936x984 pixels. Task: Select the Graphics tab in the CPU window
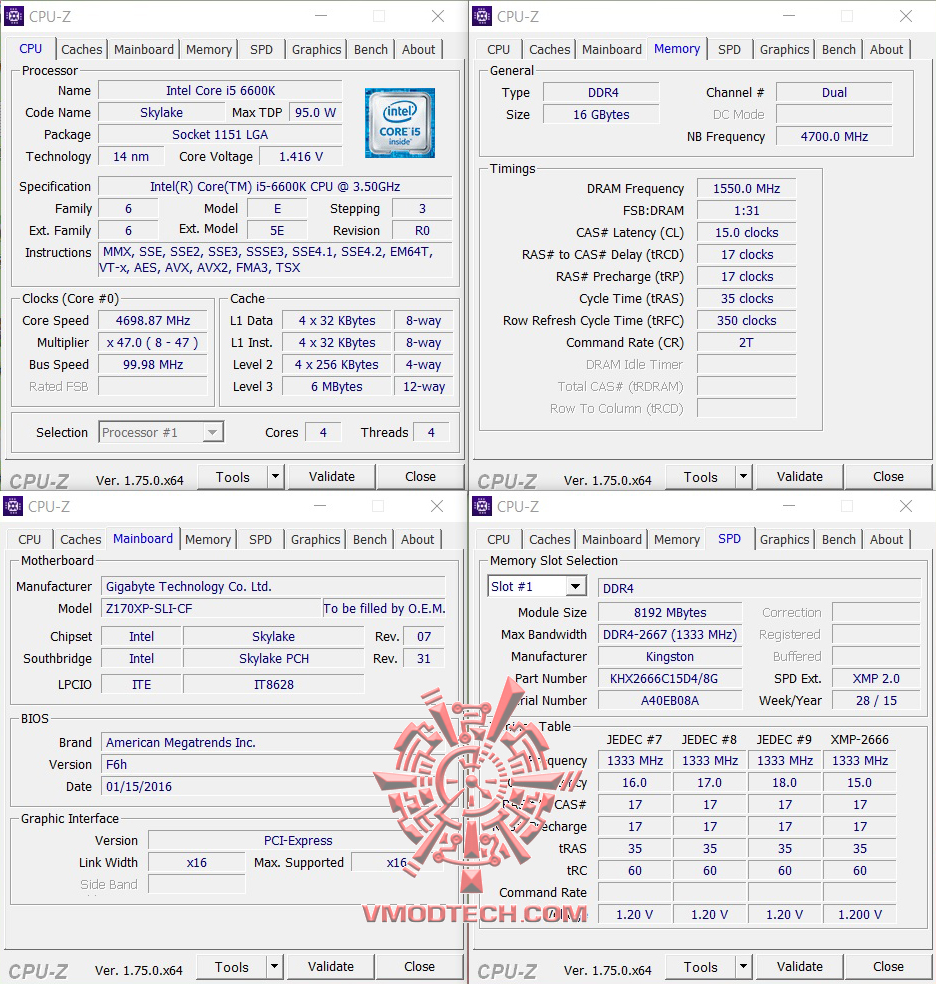[316, 50]
